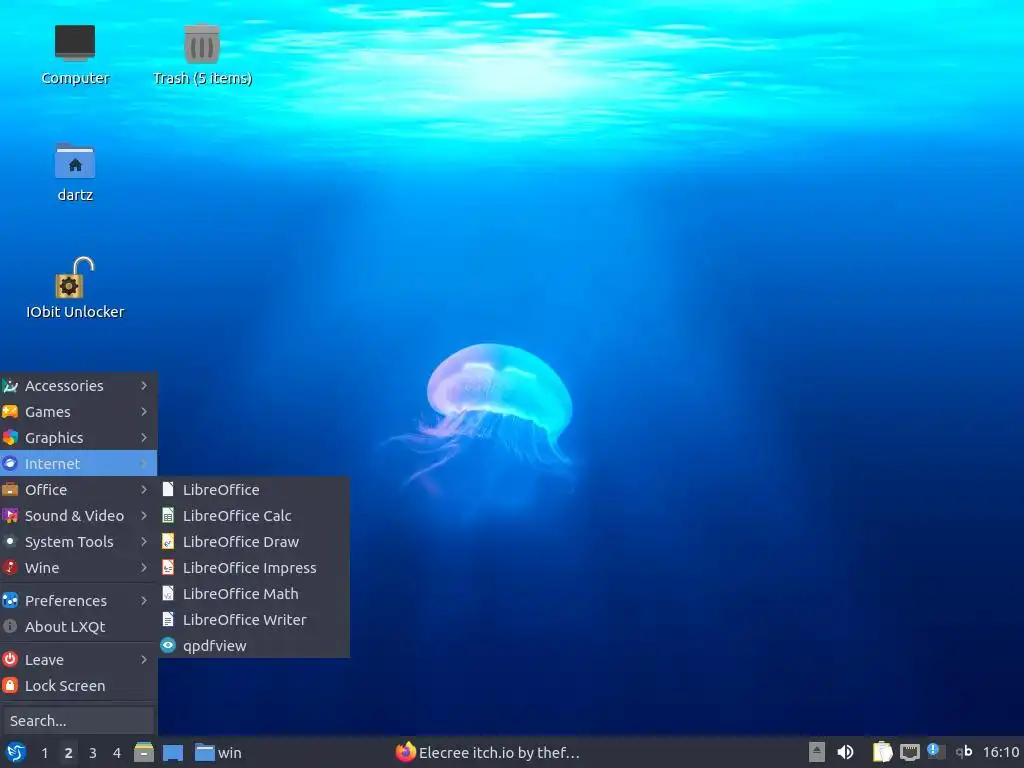
Task: Open the Preferences submenu
Action: point(78,601)
